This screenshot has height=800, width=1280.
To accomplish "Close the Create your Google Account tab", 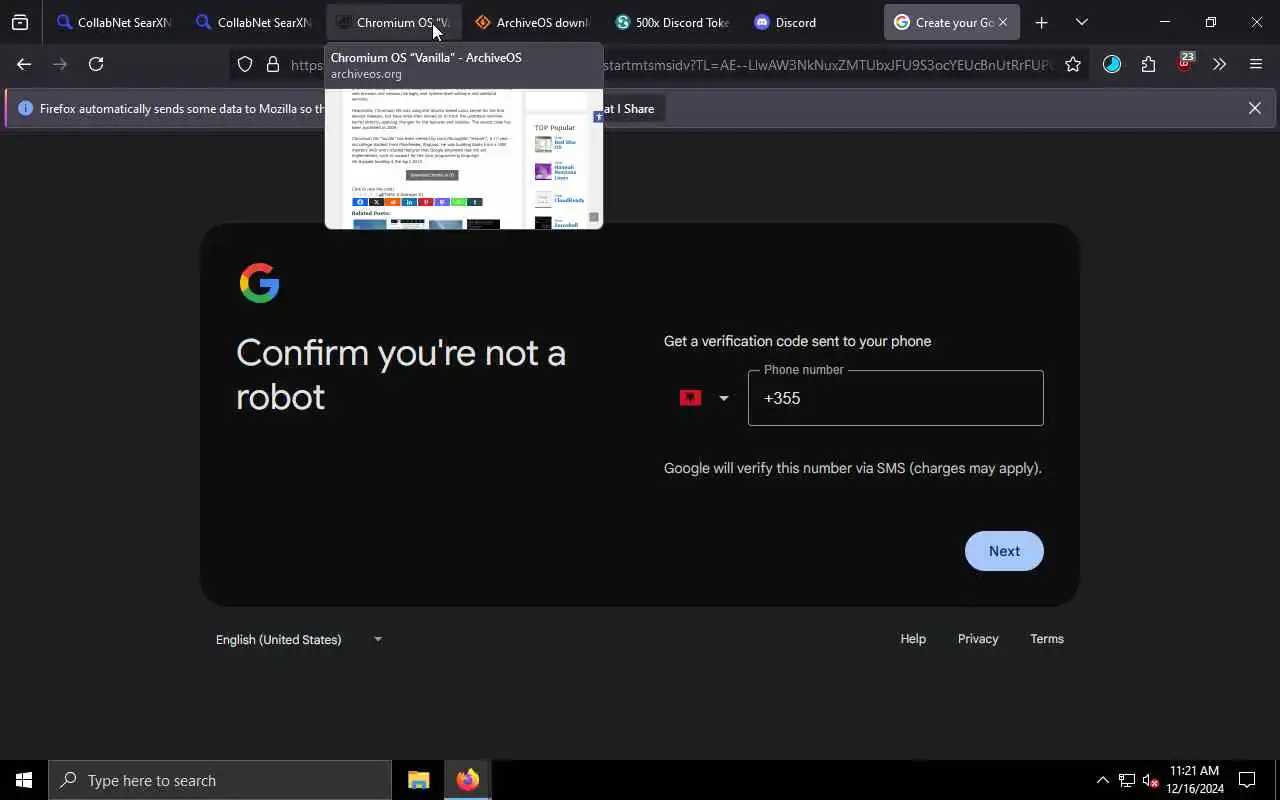I will click(1003, 22).
